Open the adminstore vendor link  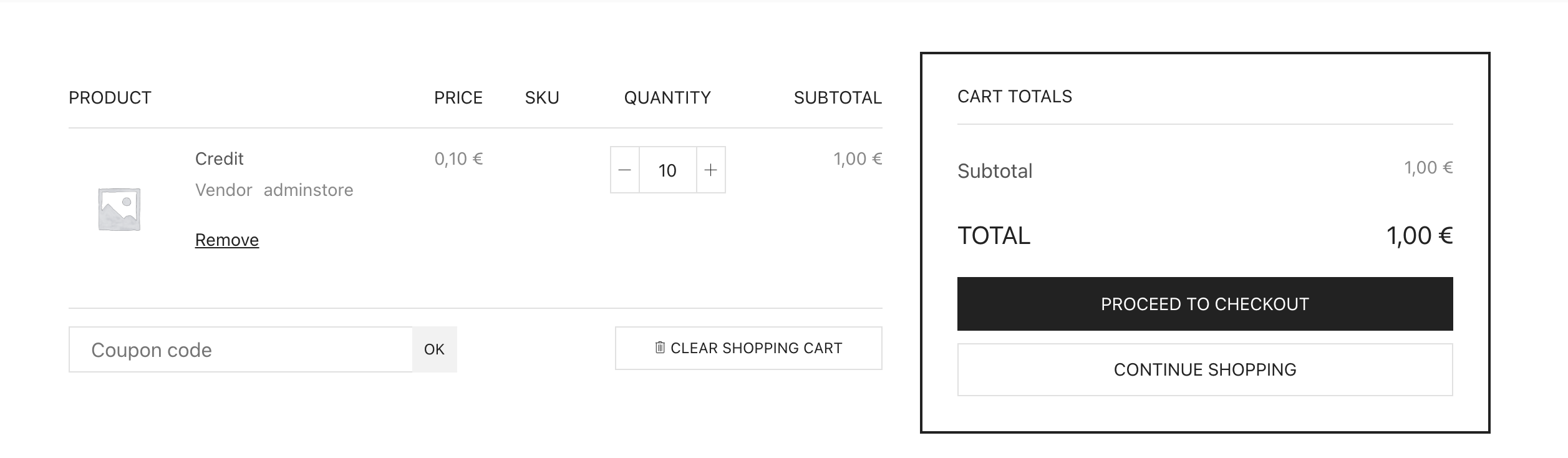[308, 190]
